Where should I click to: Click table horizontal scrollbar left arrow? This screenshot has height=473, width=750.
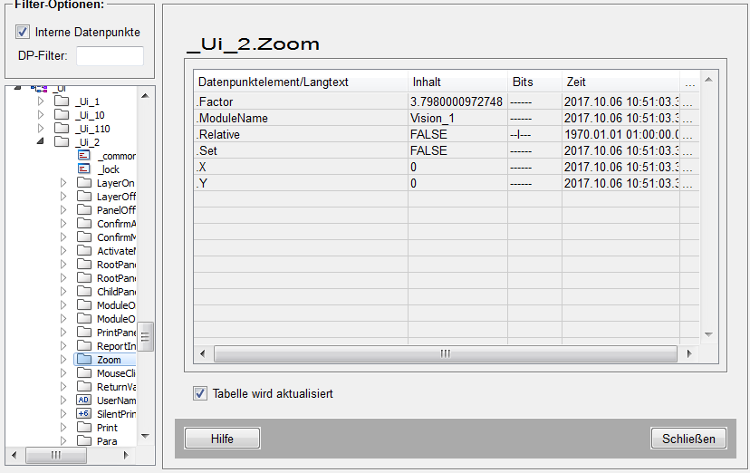pyautogui.click(x=203, y=353)
